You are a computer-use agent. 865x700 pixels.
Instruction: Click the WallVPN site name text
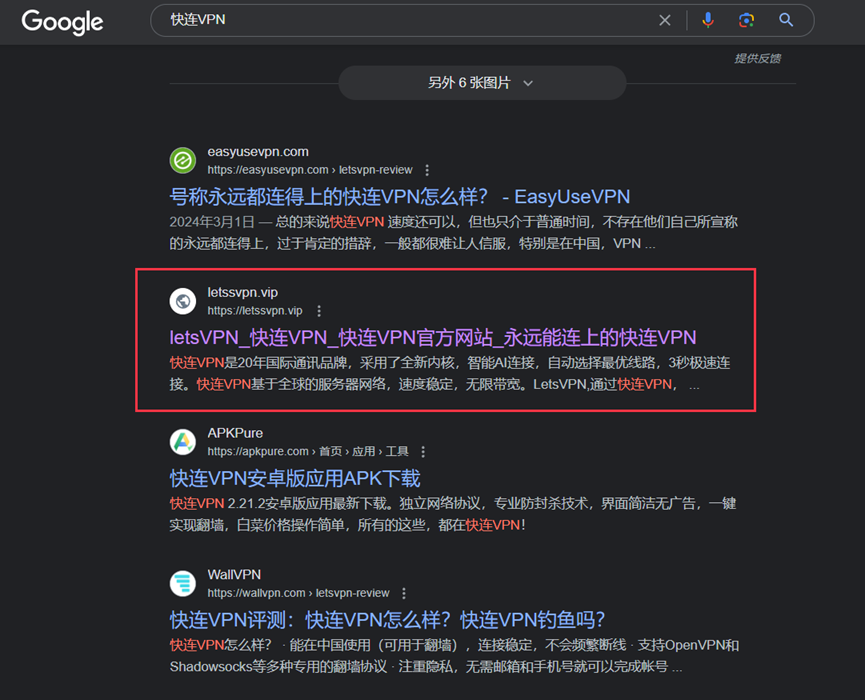coord(234,575)
